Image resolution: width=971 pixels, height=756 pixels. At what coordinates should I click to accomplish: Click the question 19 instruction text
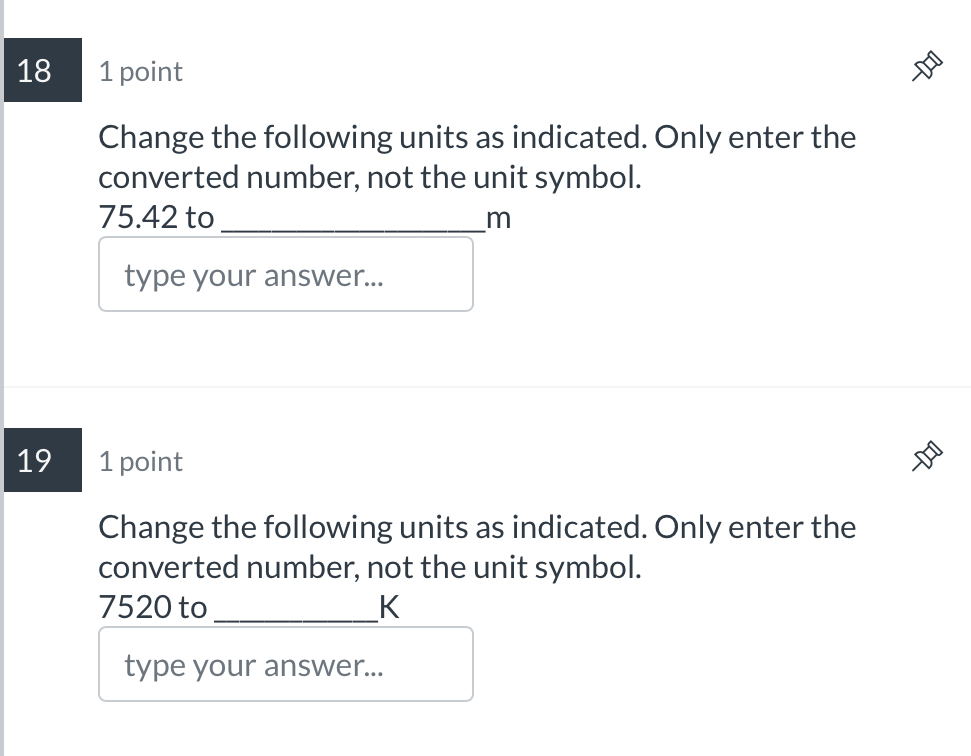point(477,547)
